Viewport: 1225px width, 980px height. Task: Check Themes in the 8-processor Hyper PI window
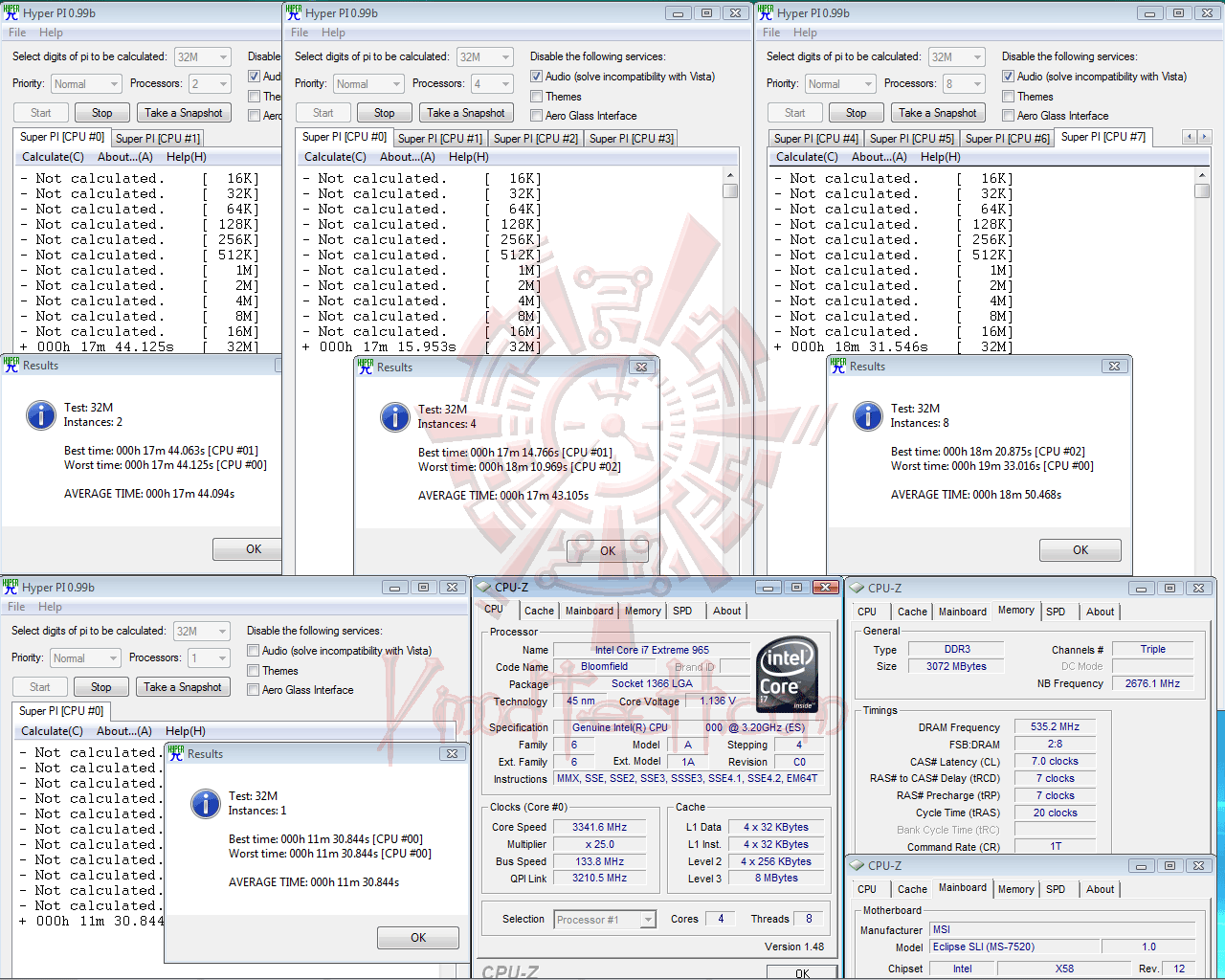point(1008,97)
